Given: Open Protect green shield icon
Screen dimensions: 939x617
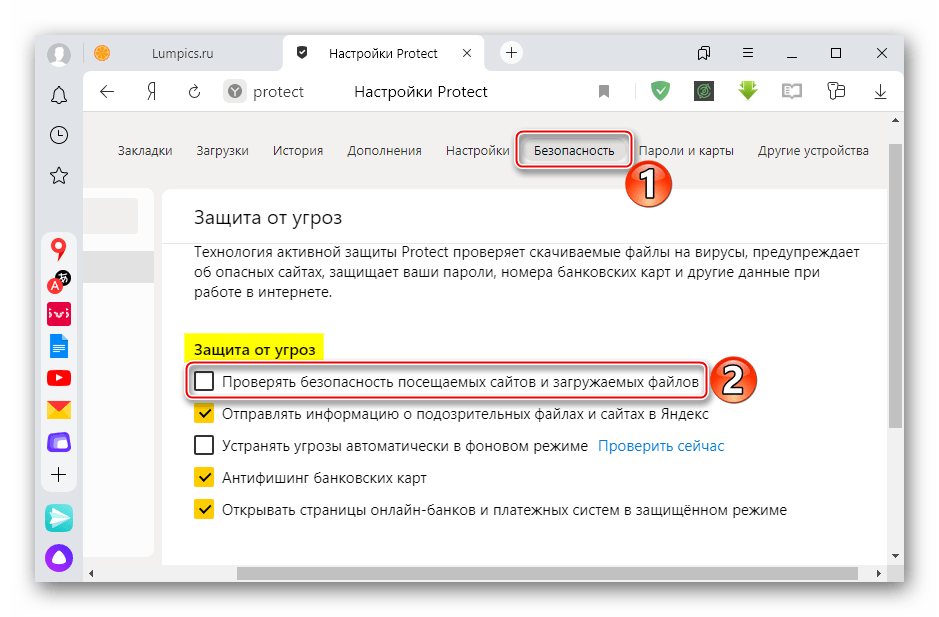Looking at the screenshot, I should click(x=660, y=91).
